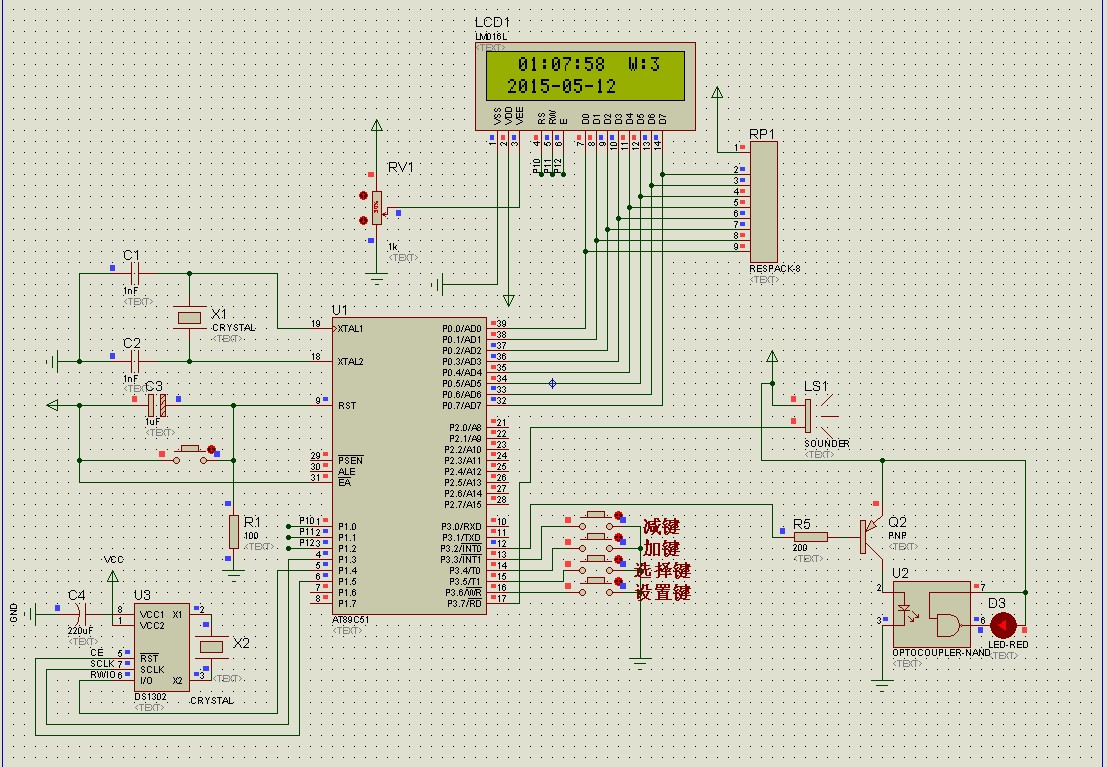Push the reset button below C3
This screenshot has height=767, width=1107.
click(189, 454)
